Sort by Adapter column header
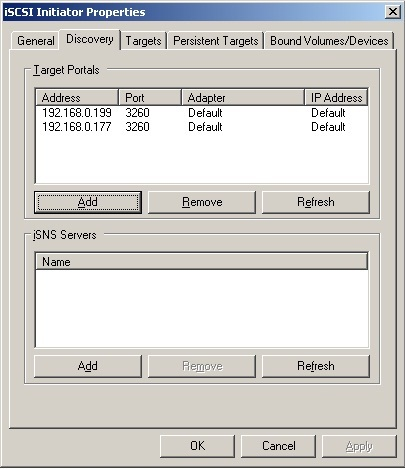This screenshot has width=405, height=469. pyautogui.click(x=243, y=98)
